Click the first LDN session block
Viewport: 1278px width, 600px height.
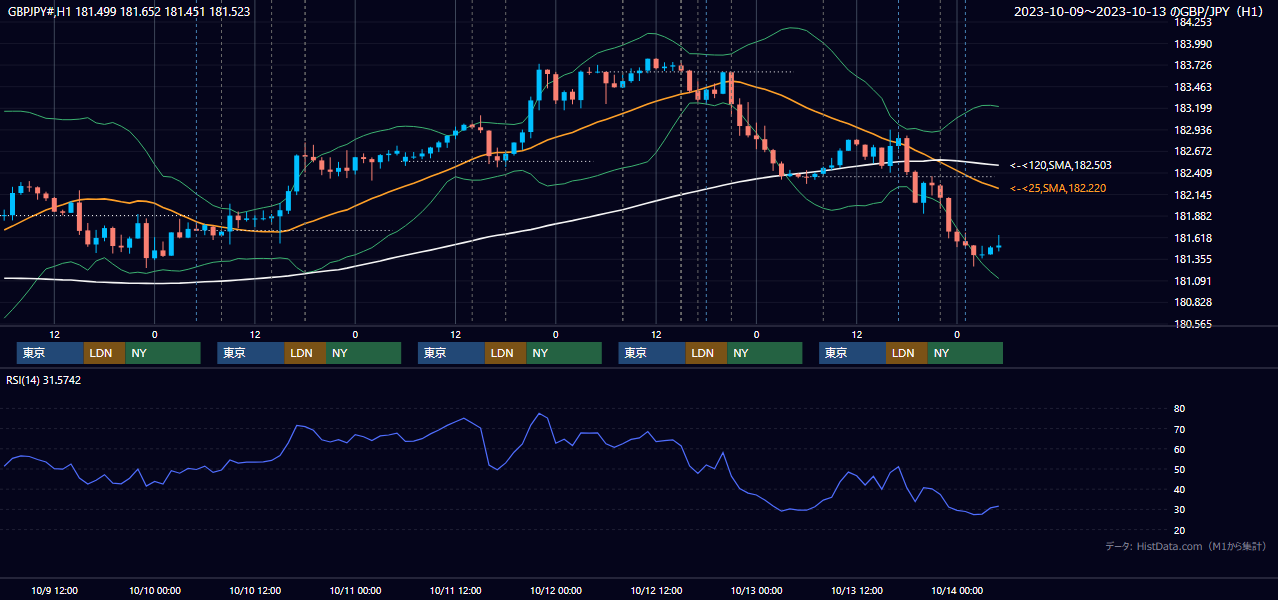[104, 353]
